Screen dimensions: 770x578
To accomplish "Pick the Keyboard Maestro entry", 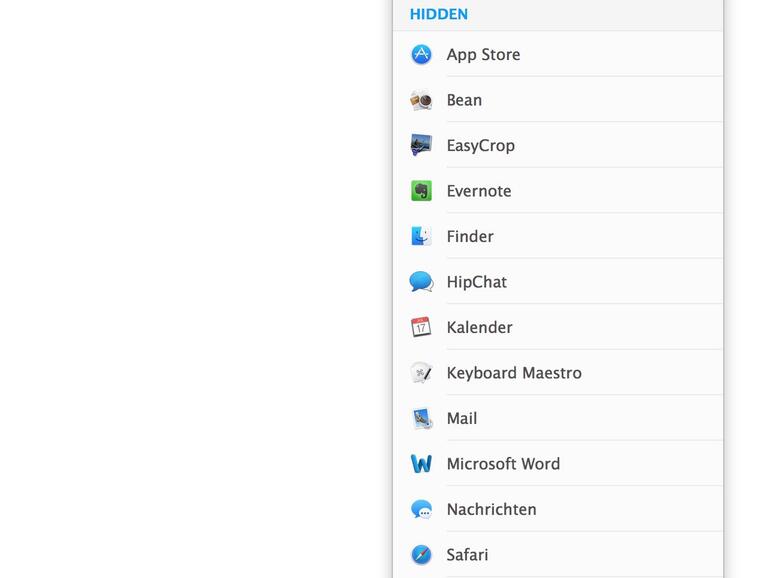I will pos(514,373).
